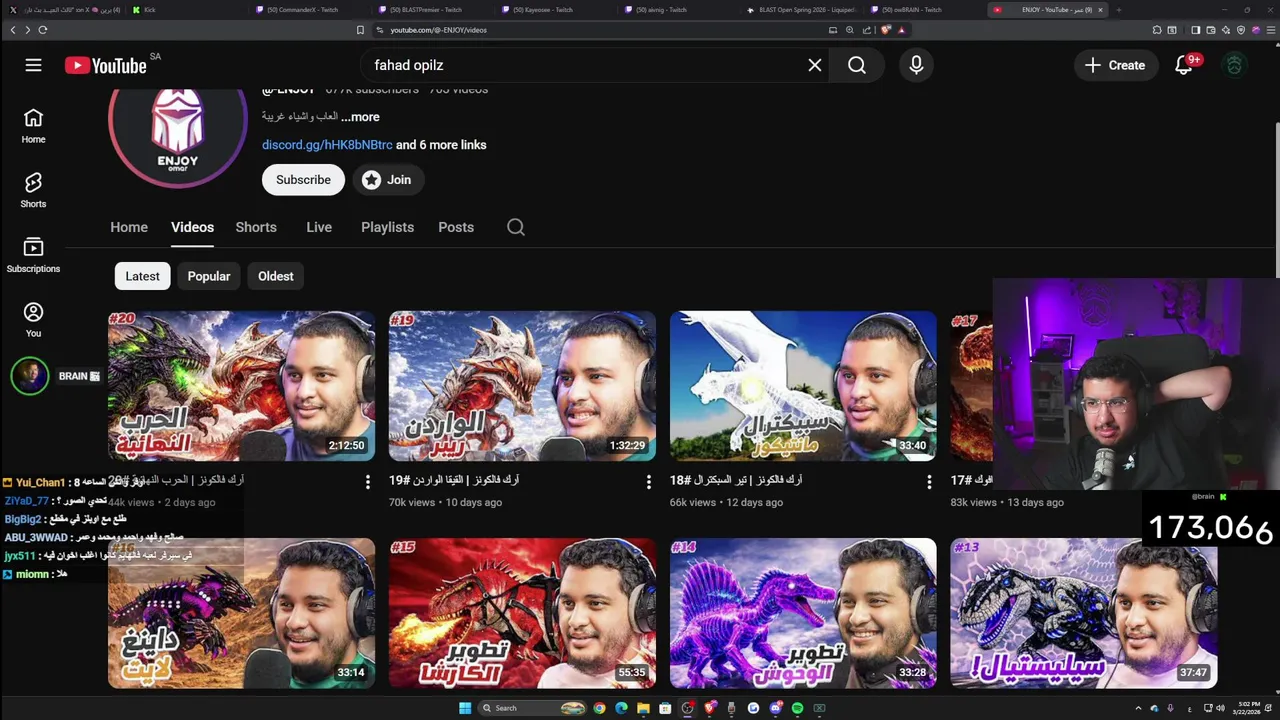Screen dimensions: 1280x720
Task: Switch to the channel Posts tab
Action: click(456, 227)
